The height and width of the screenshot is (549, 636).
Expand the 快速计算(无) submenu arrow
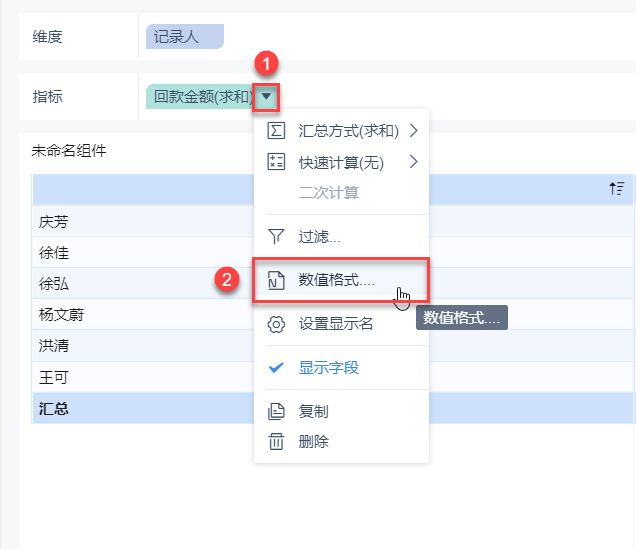coord(412,162)
